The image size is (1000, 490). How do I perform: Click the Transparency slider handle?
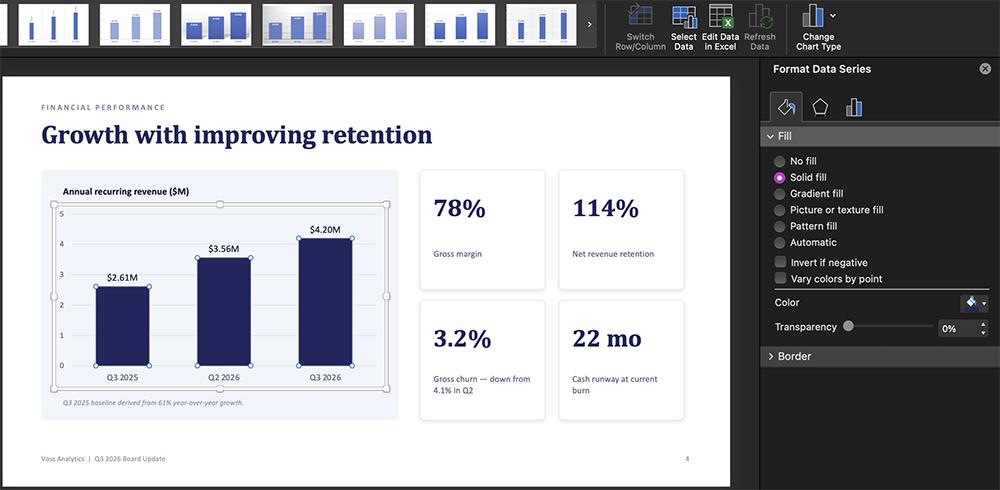click(x=848, y=326)
